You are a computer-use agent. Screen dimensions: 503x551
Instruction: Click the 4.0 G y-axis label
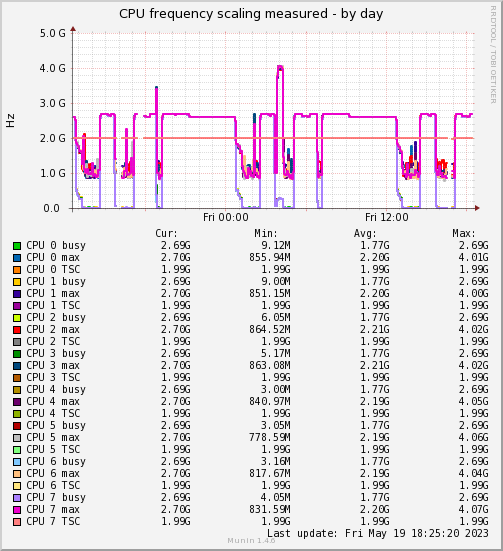pos(52,68)
